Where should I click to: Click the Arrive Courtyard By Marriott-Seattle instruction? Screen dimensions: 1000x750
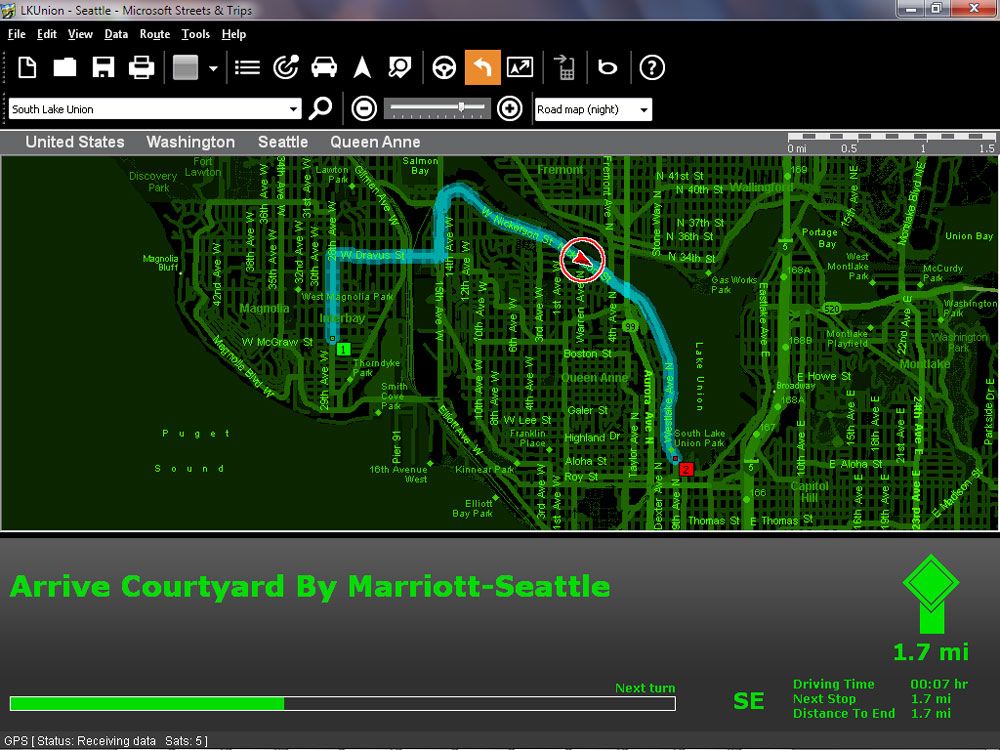click(311, 586)
